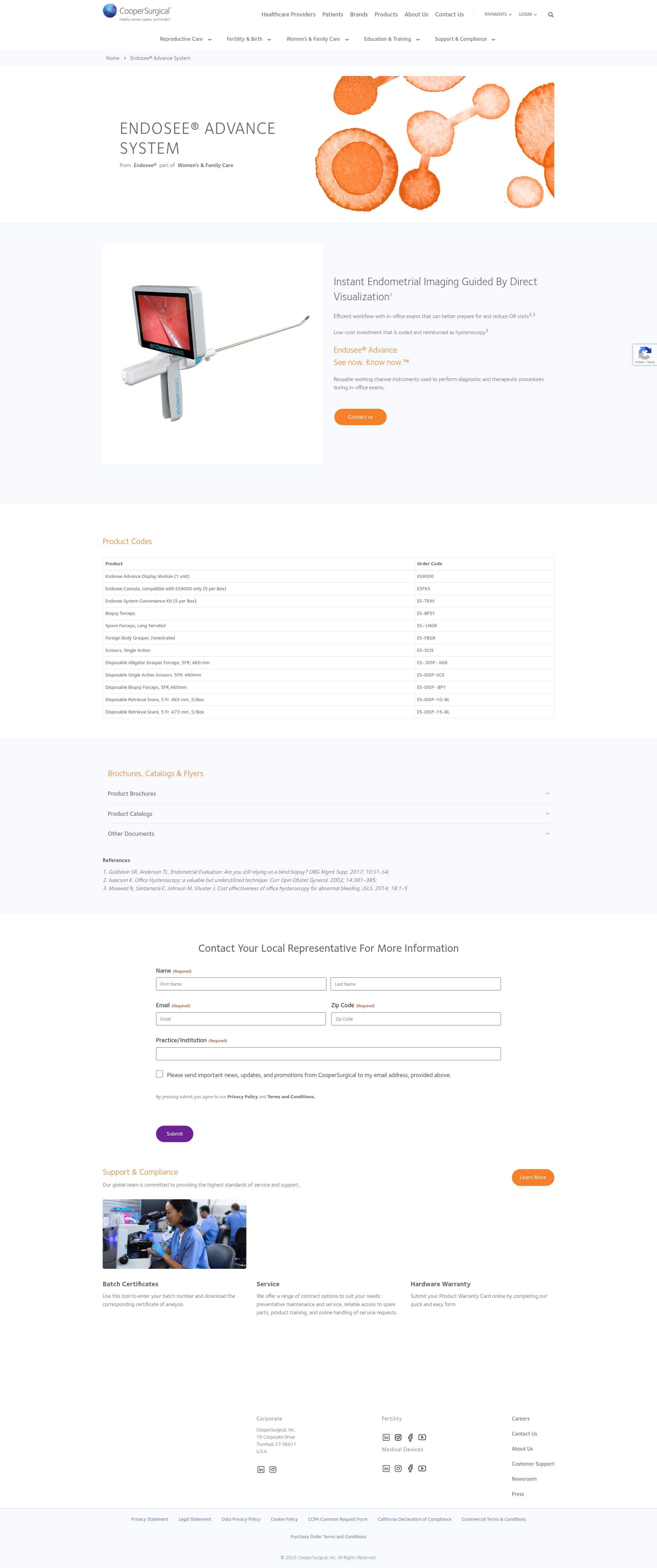Image resolution: width=657 pixels, height=1568 pixels.
Task: Open Products in top navigation
Action: (386, 15)
